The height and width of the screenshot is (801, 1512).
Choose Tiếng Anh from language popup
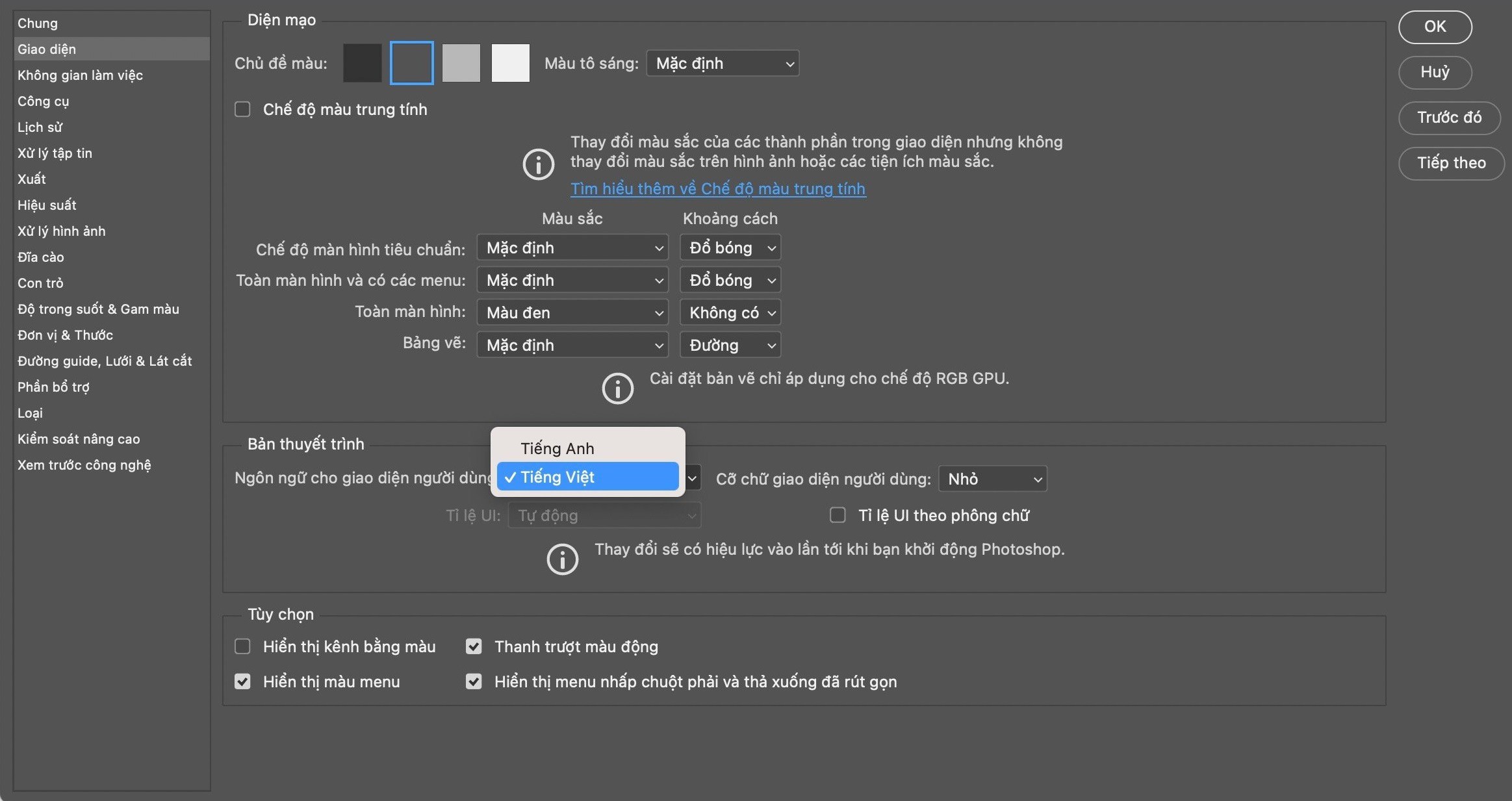(x=557, y=448)
